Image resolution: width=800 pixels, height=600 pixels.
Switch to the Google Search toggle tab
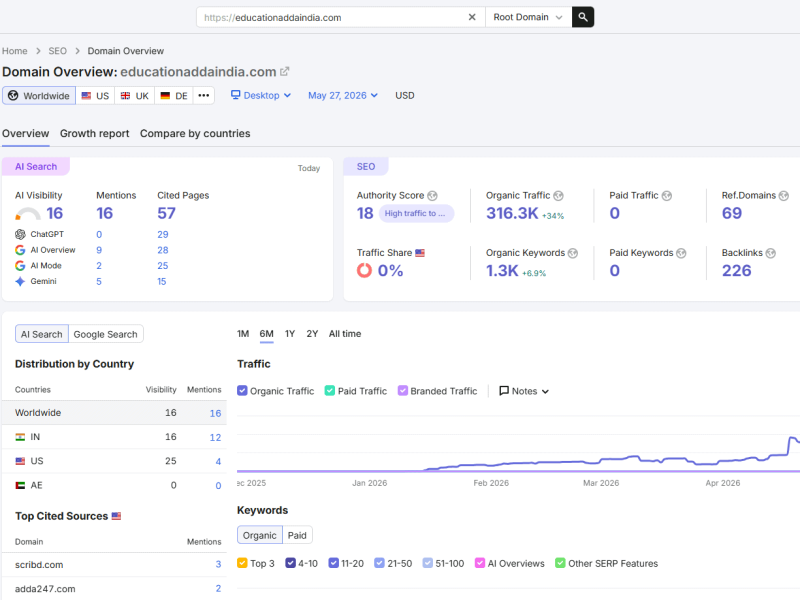point(106,334)
